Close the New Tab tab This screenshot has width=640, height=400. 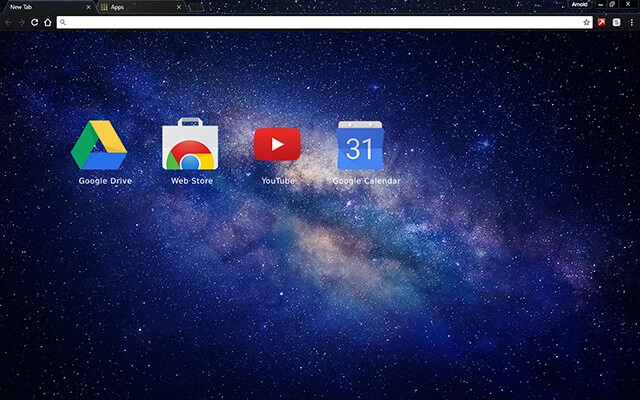(x=88, y=7)
